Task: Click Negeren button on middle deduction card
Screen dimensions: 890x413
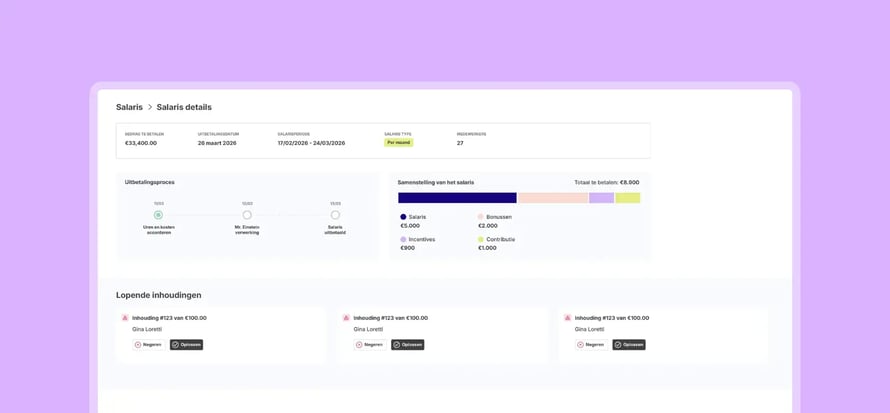Action: pyautogui.click(x=370, y=344)
